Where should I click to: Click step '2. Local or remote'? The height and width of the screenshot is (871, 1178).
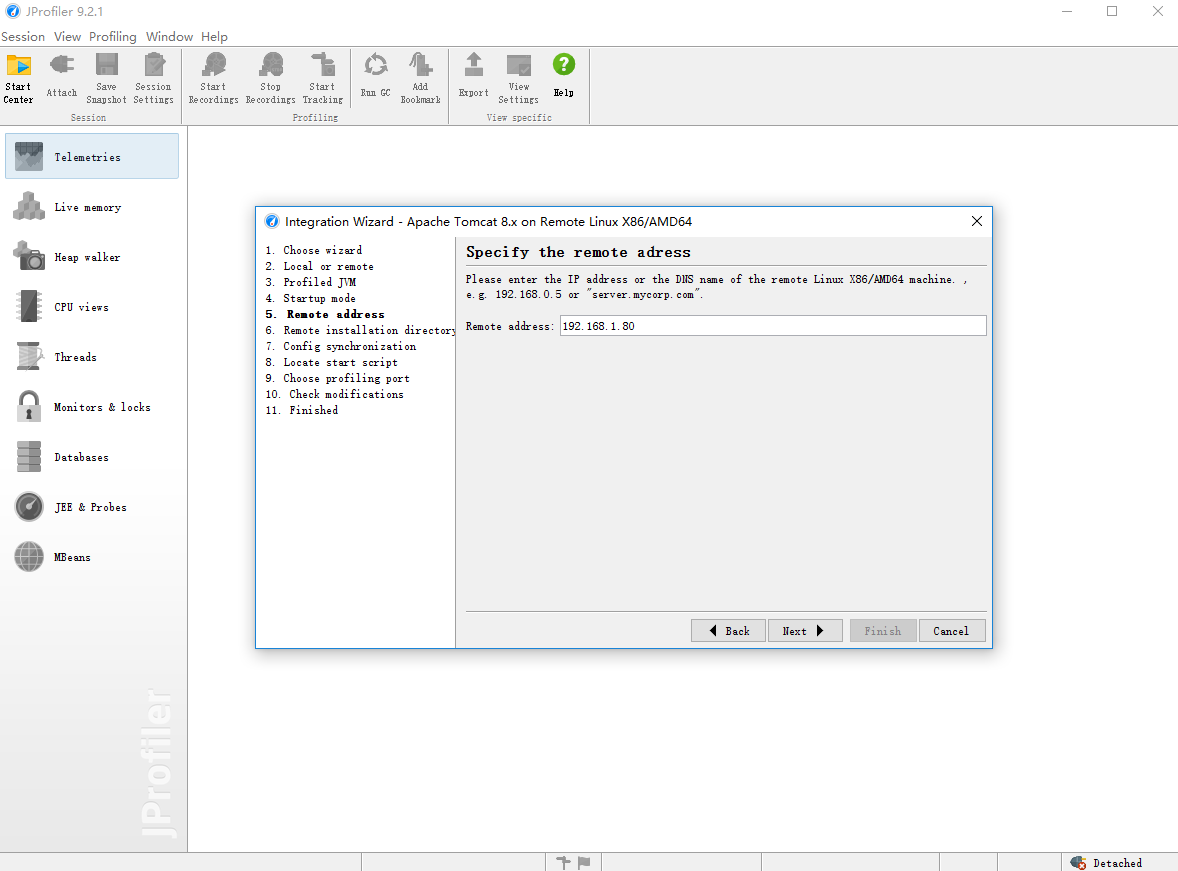pos(319,266)
